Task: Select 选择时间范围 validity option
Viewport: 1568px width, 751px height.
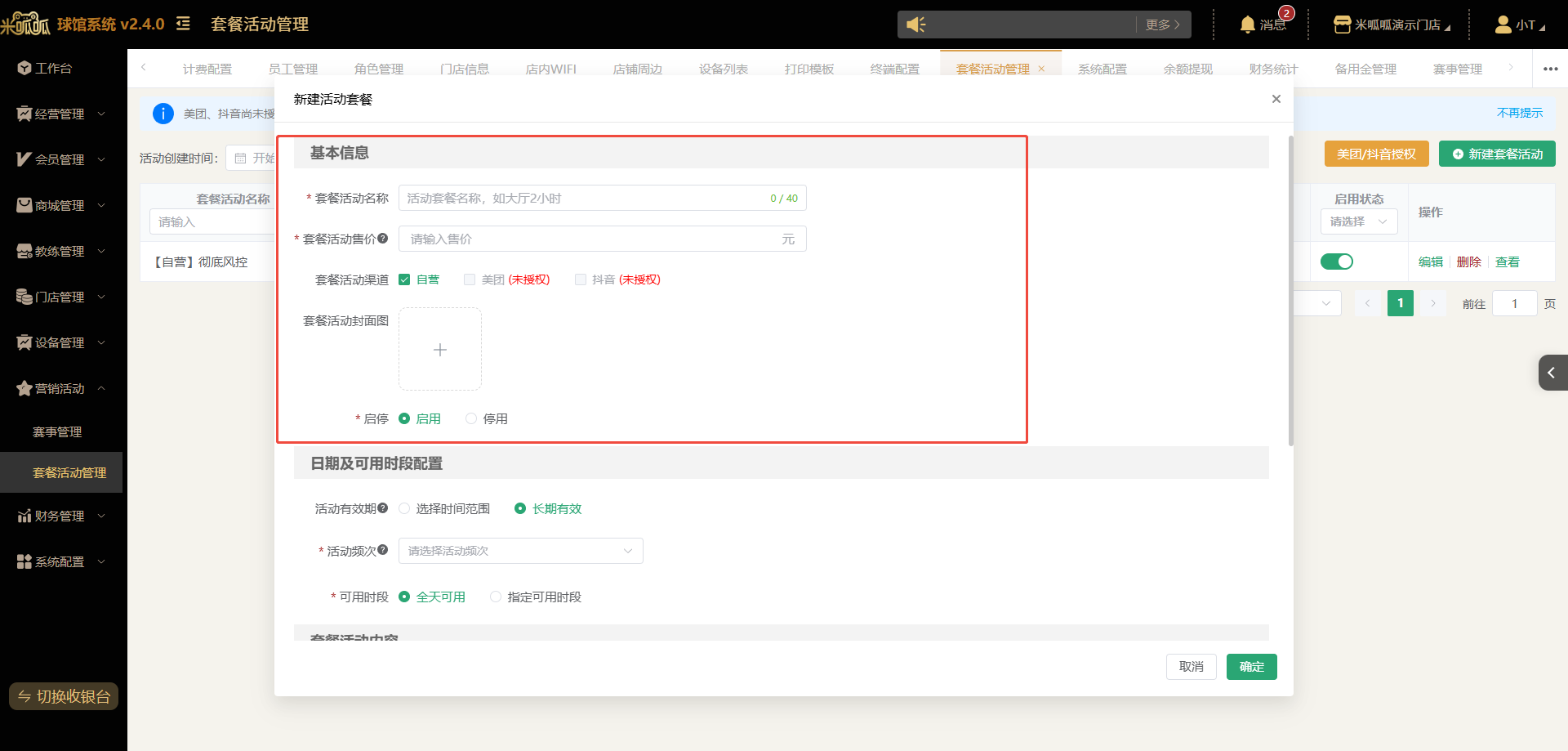Action: coord(404,508)
